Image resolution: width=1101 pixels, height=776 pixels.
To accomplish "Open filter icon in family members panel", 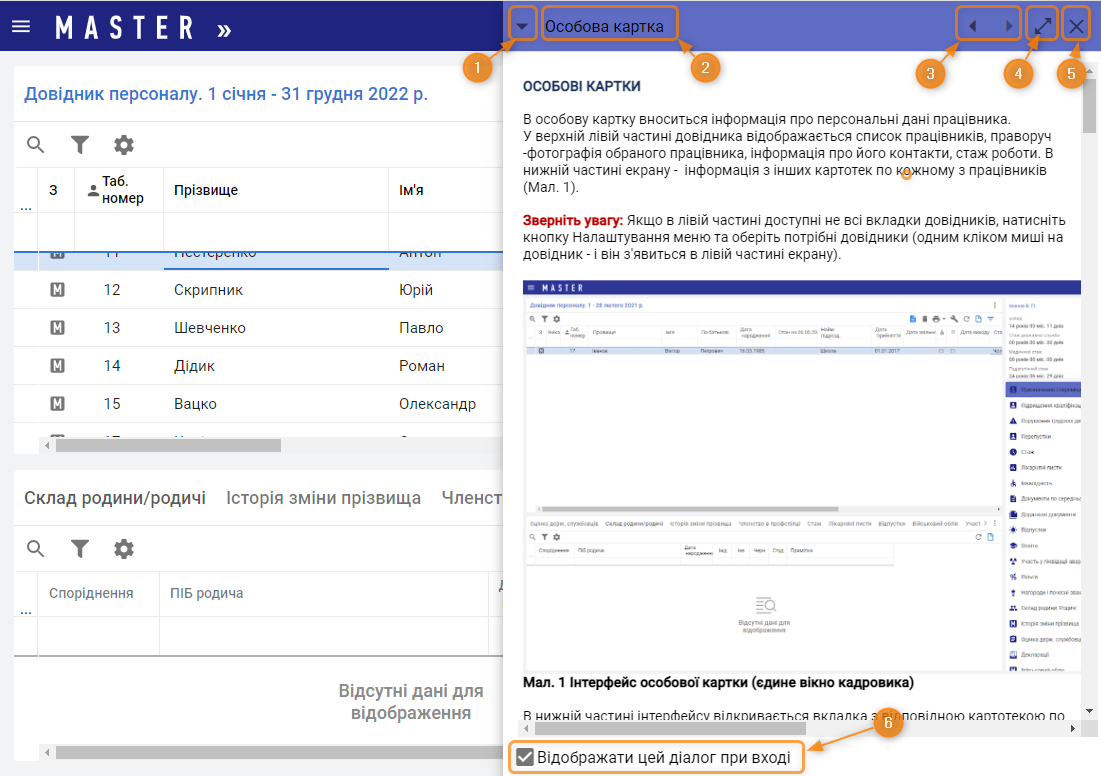I will click(x=80, y=549).
